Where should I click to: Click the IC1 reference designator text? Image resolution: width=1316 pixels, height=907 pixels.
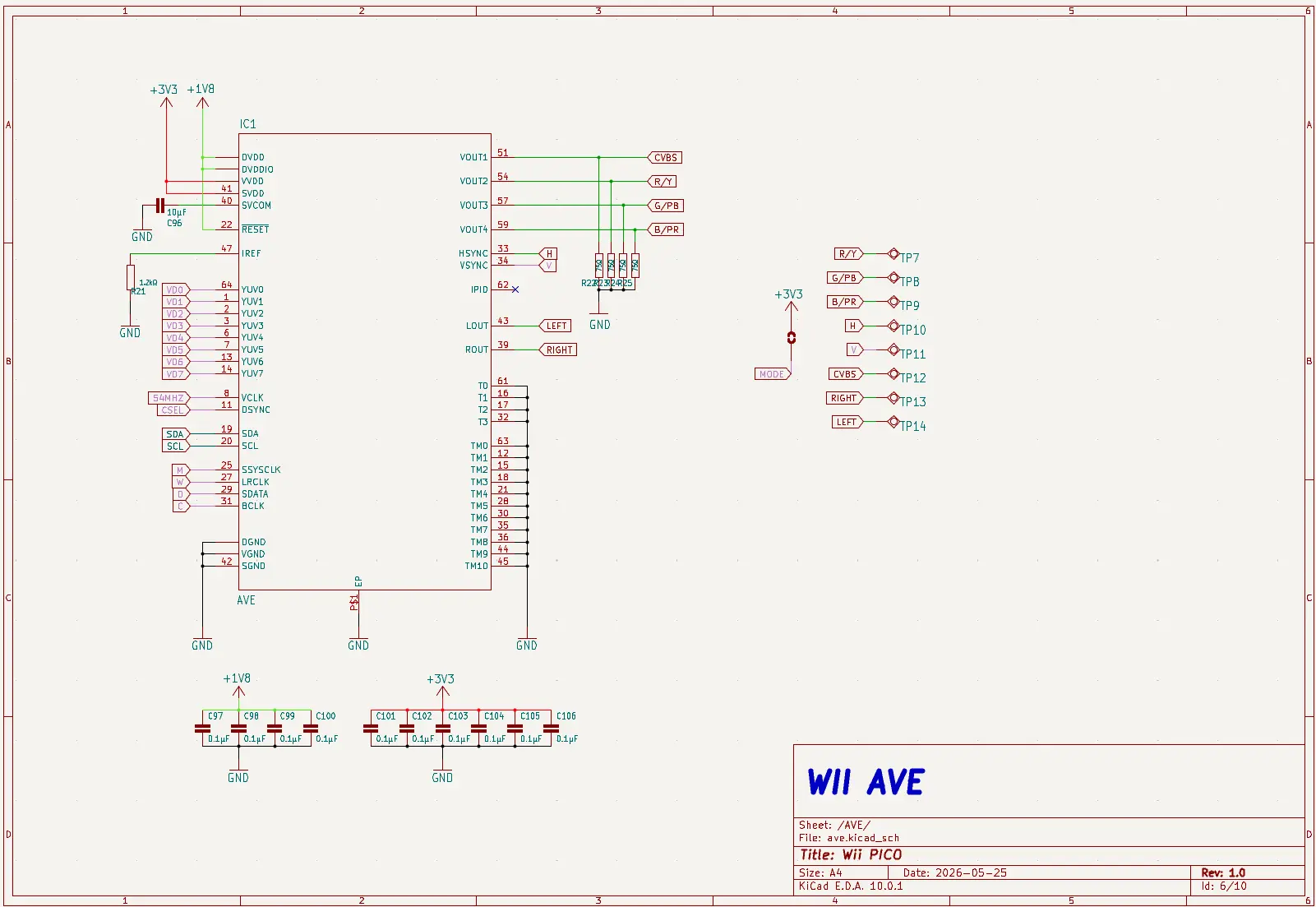(247, 124)
